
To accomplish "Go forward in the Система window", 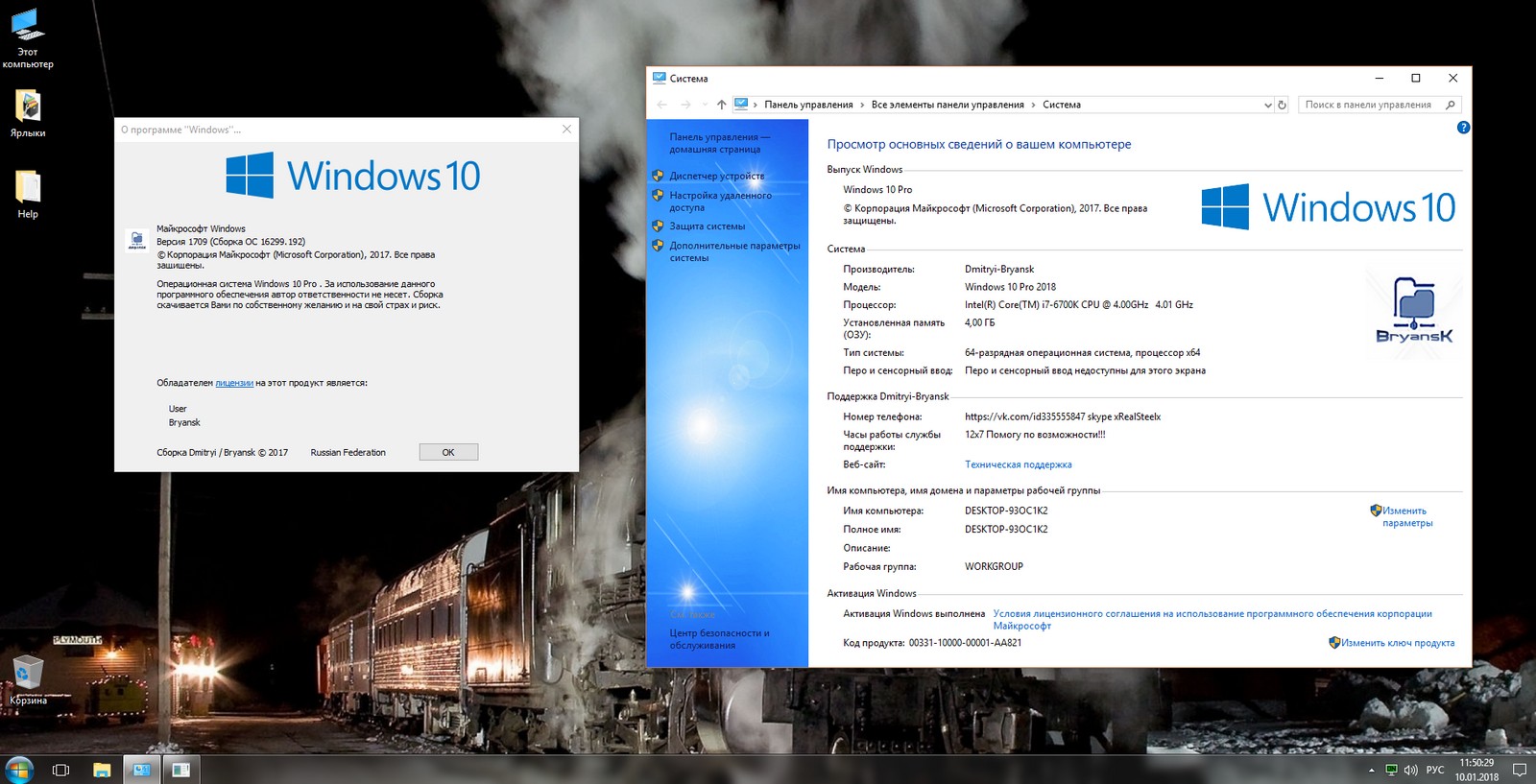I will coord(684,105).
